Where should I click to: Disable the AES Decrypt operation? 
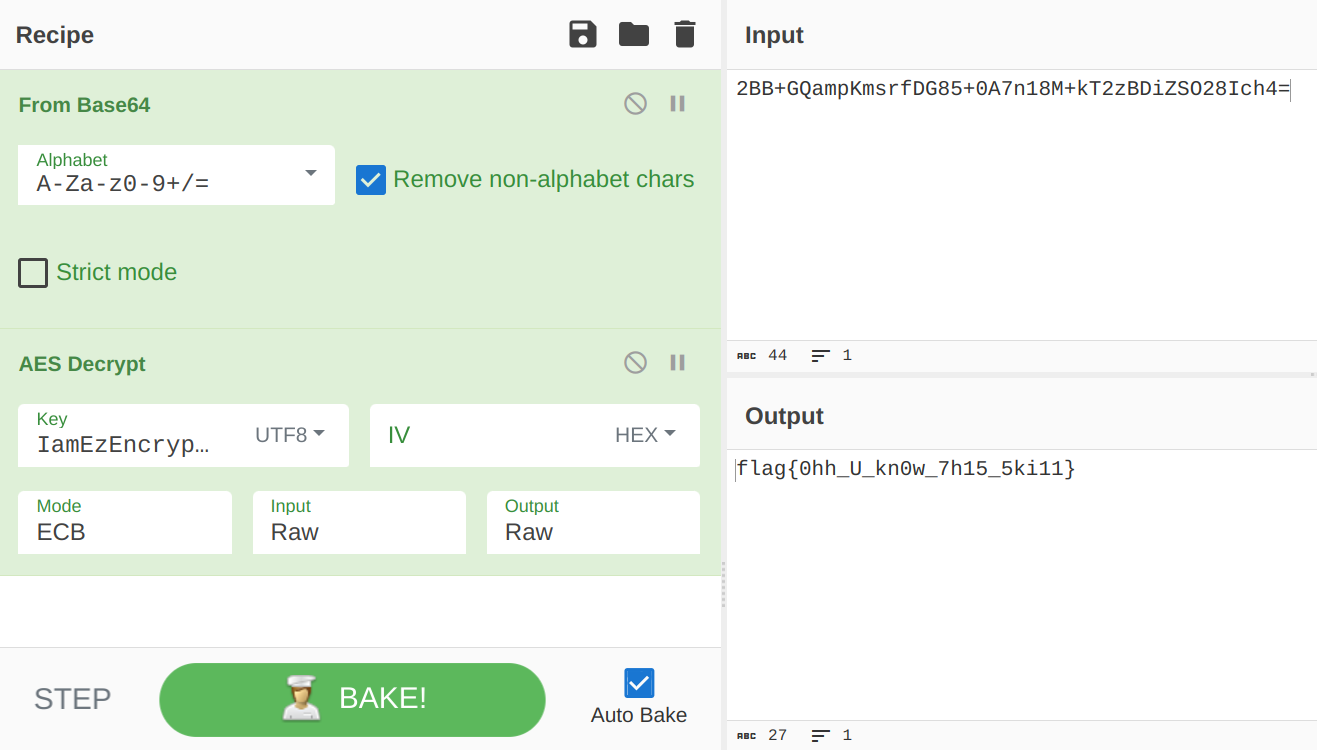635,363
